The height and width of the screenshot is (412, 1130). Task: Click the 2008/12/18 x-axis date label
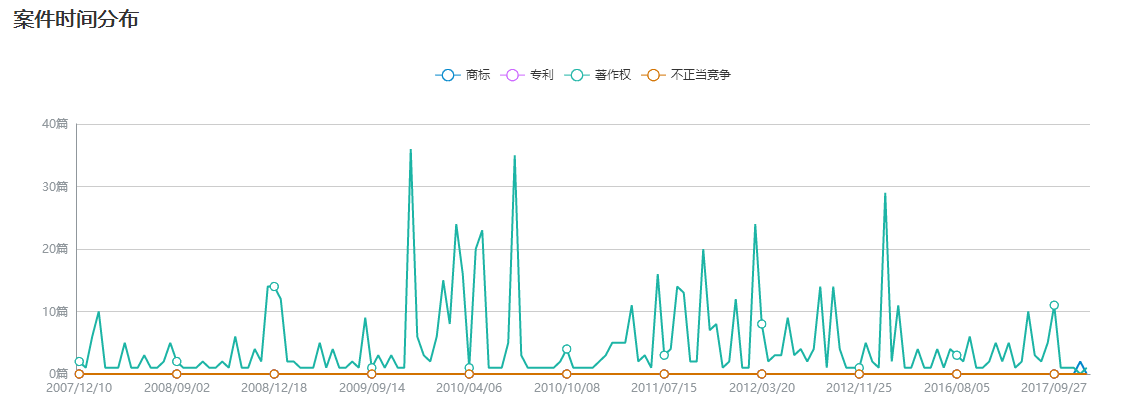(x=274, y=388)
